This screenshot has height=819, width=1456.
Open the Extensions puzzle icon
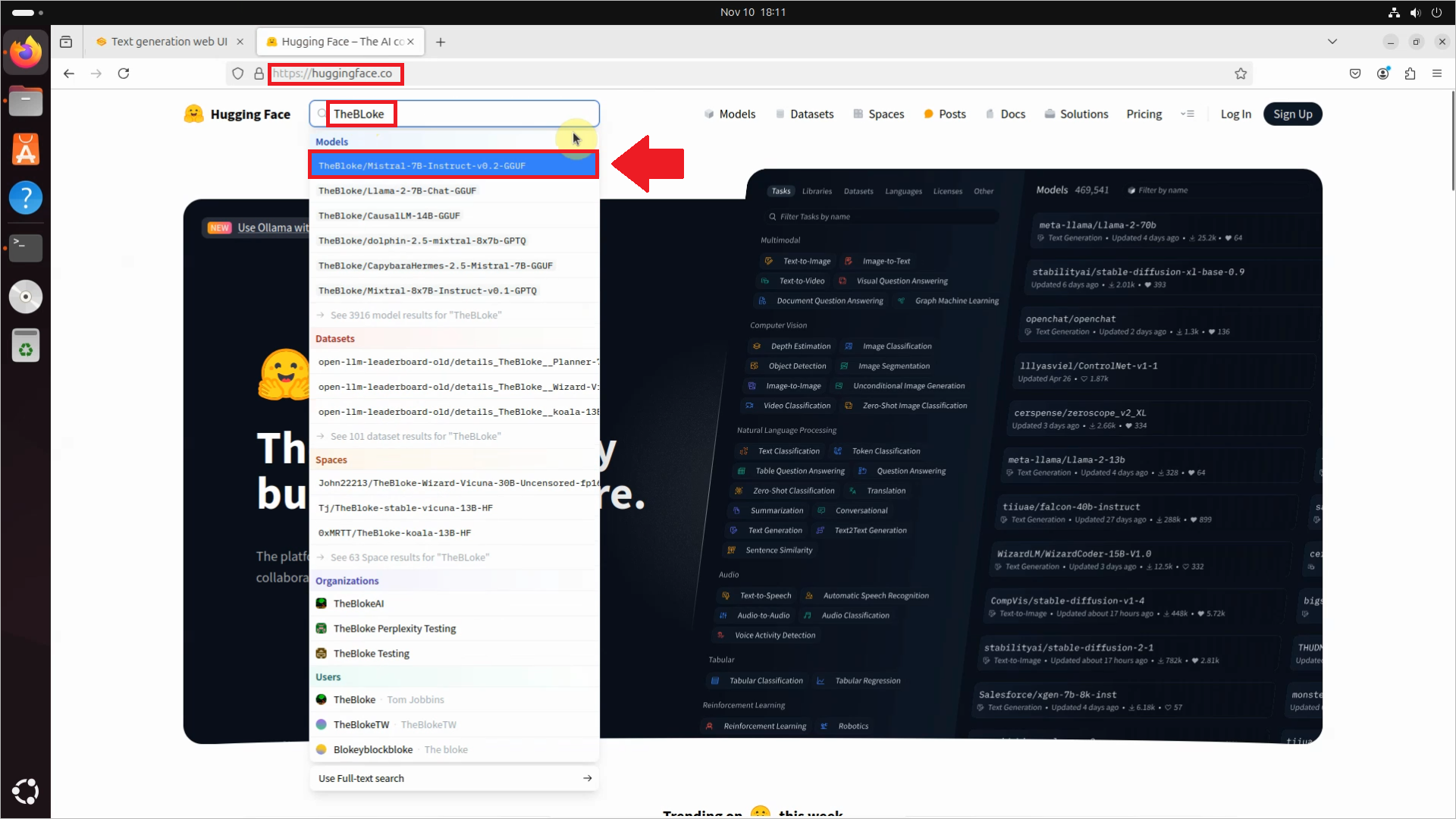pyautogui.click(x=1410, y=74)
